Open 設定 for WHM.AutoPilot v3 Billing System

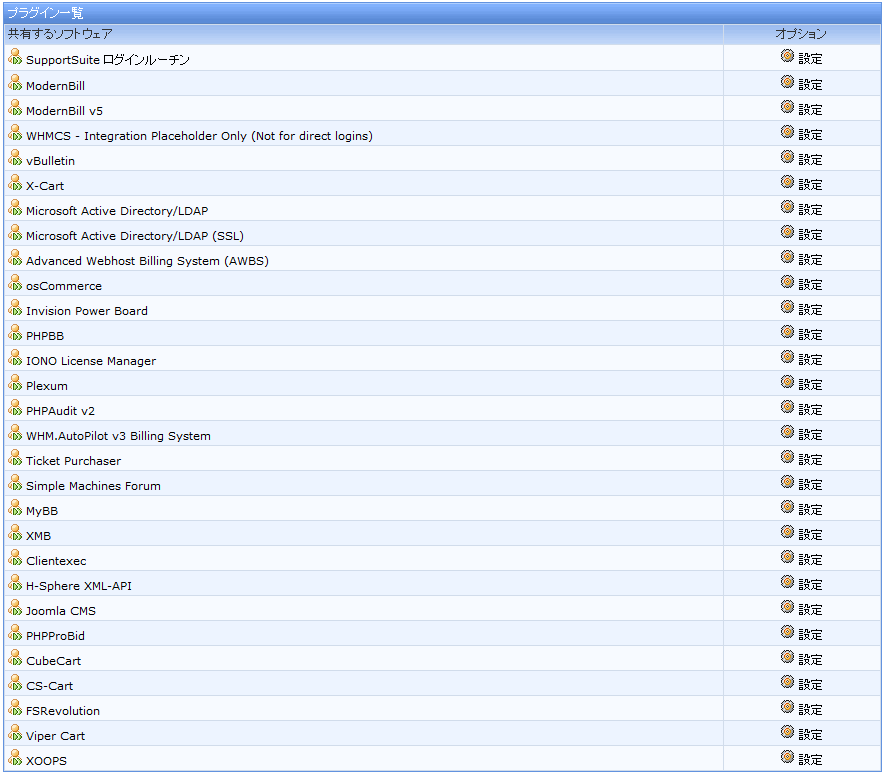pyautogui.click(x=810, y=434)
